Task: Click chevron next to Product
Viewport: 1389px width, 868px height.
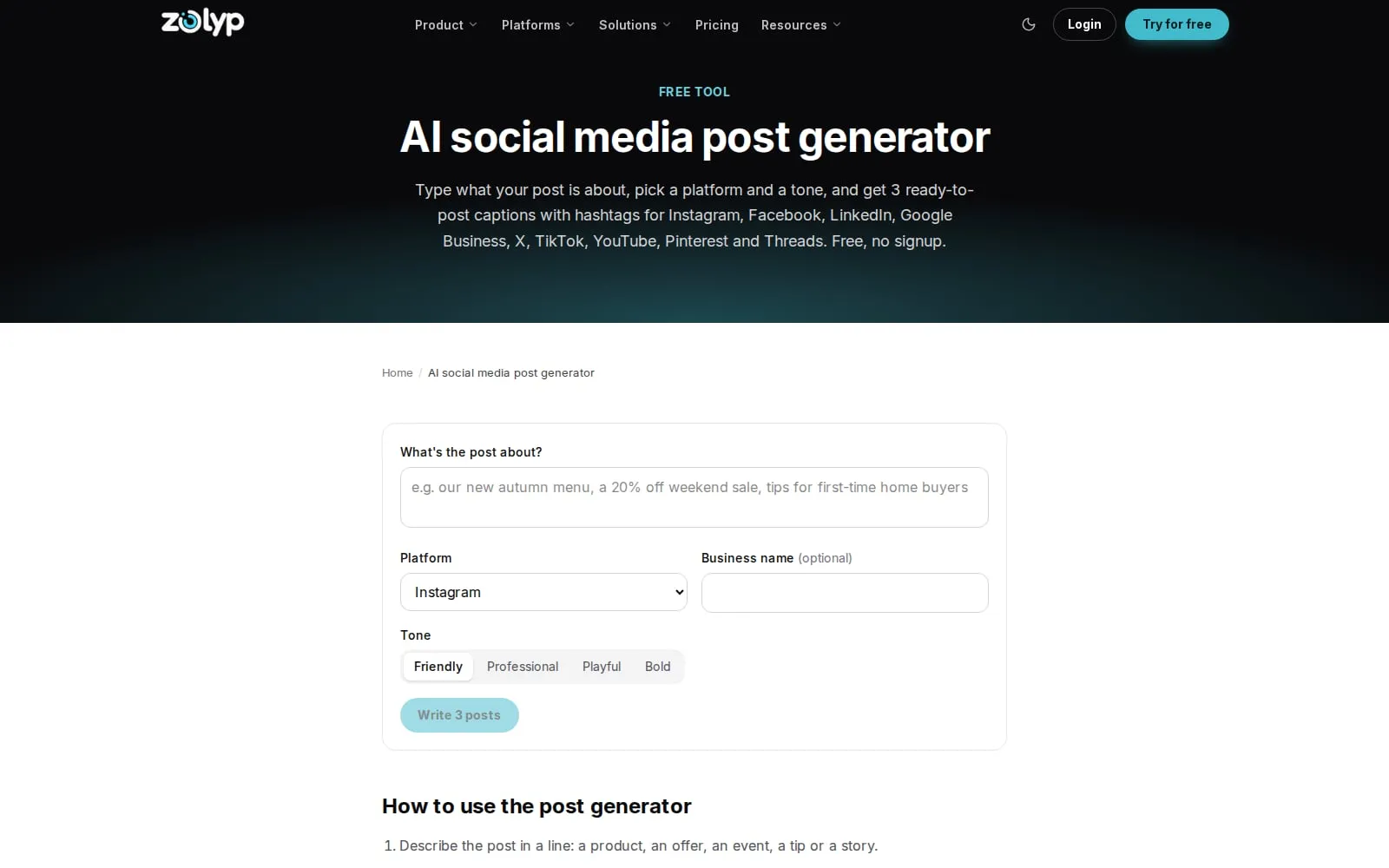Action: (x=473, y=25)
